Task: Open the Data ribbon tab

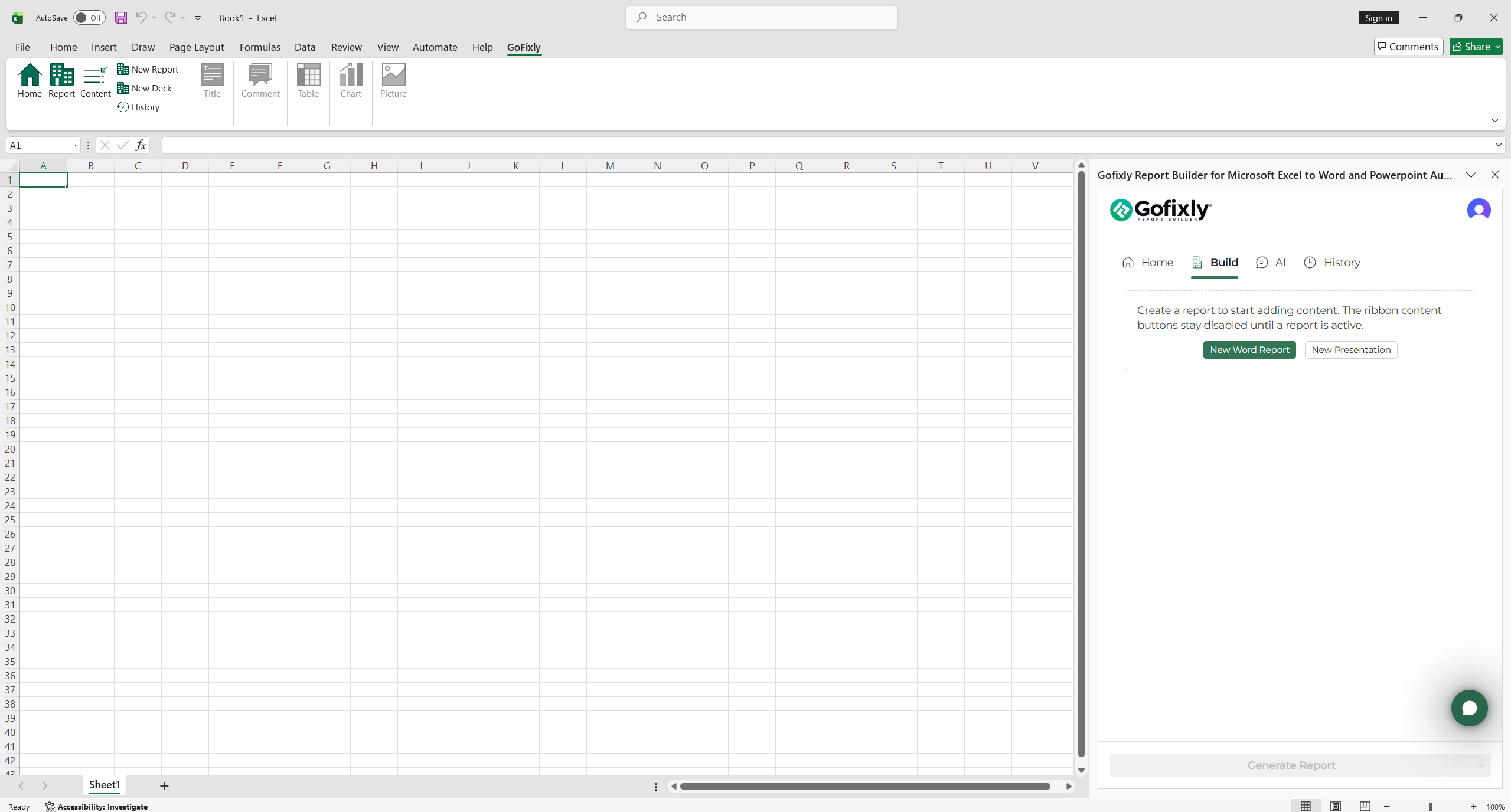Action: pyautogui.click(x=305, y=47)
